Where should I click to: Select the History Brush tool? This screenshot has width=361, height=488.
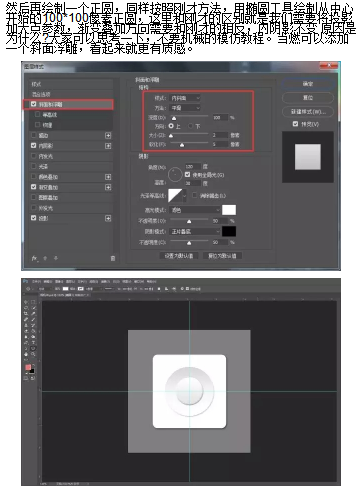[33, 325]
